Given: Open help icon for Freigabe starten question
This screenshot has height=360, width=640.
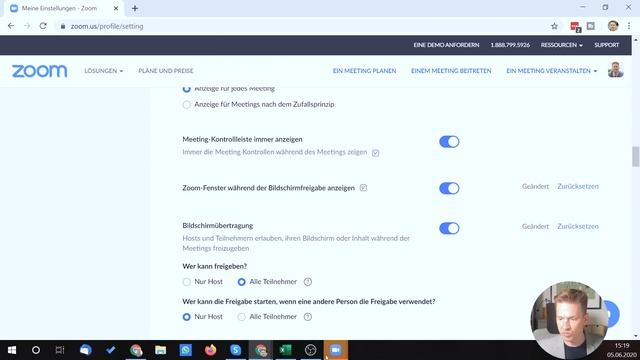Looking at the screenshot, I should (x=308, y=317).
